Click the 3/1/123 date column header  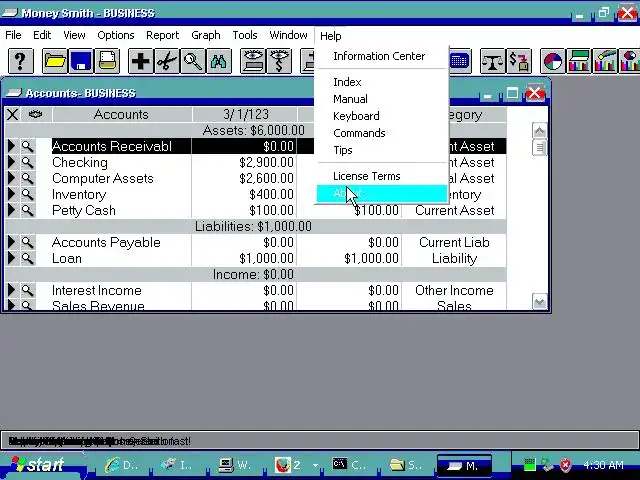pos(245,114)
